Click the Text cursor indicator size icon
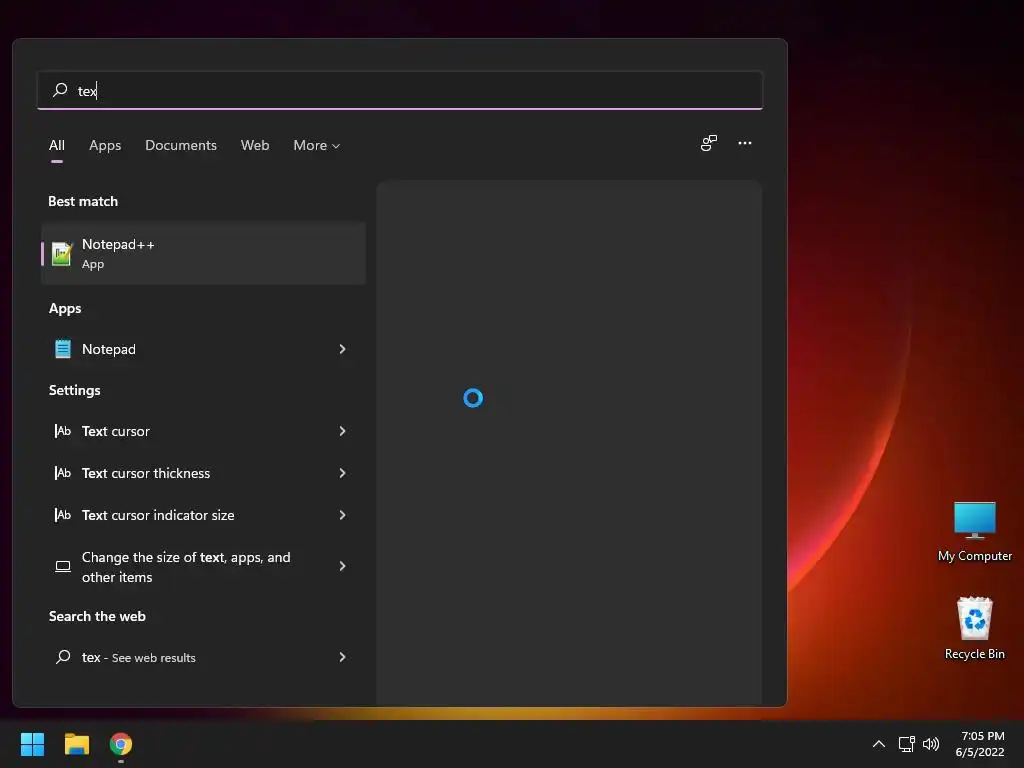Screen dimensions: 1024x768 click(x=63, y=515)
